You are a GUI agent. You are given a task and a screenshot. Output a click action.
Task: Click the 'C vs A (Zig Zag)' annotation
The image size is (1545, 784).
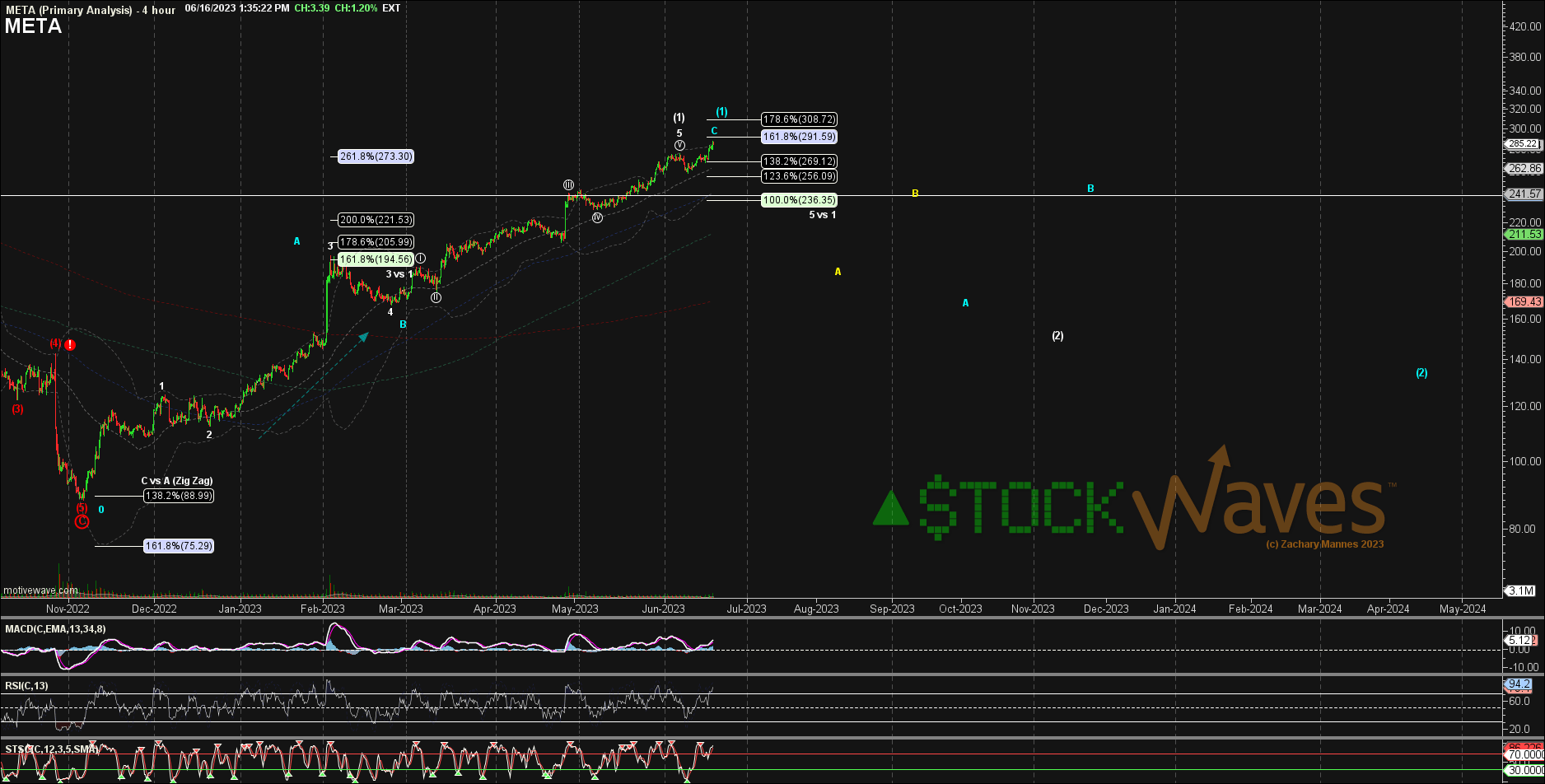[177, 480]
